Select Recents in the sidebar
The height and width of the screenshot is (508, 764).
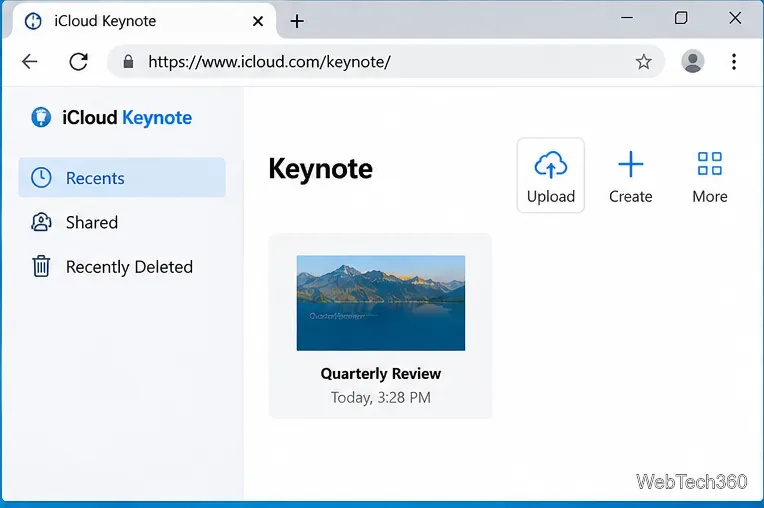(122, 178)
